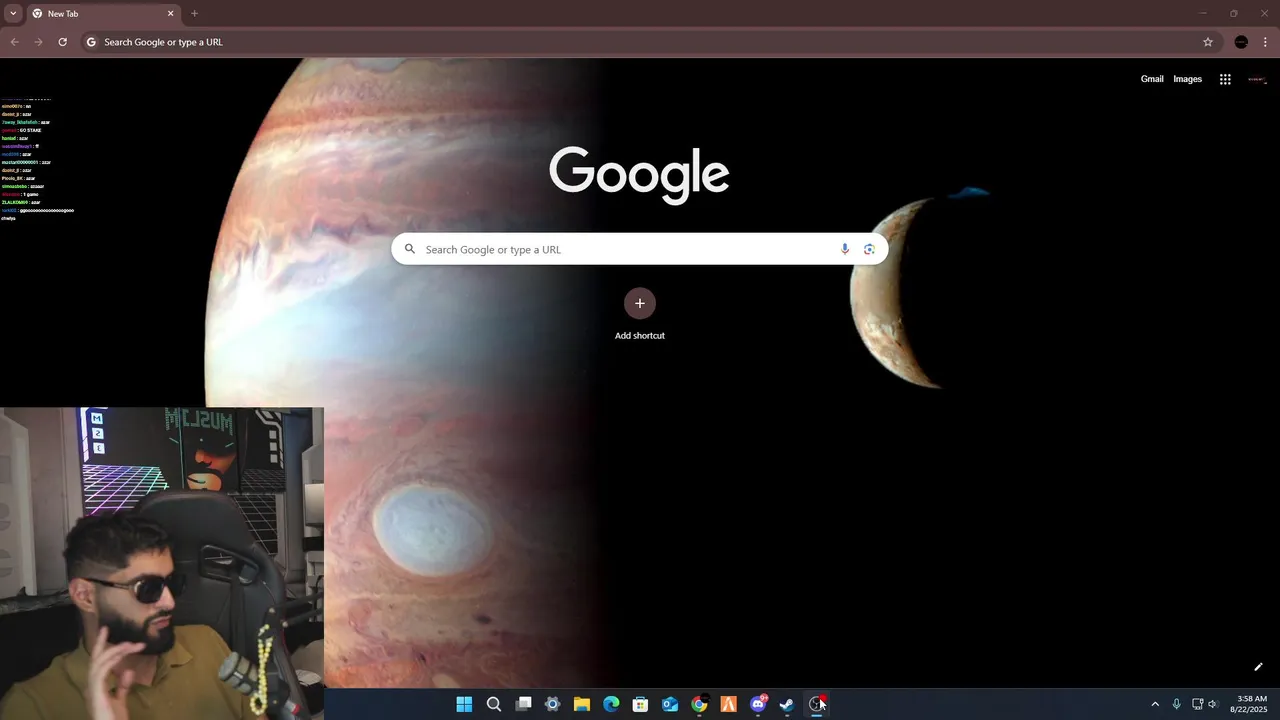Open the Chrome profile avatar in toolbar
This screenshot has height=720, width=1280.
[x=1241, y=42]
